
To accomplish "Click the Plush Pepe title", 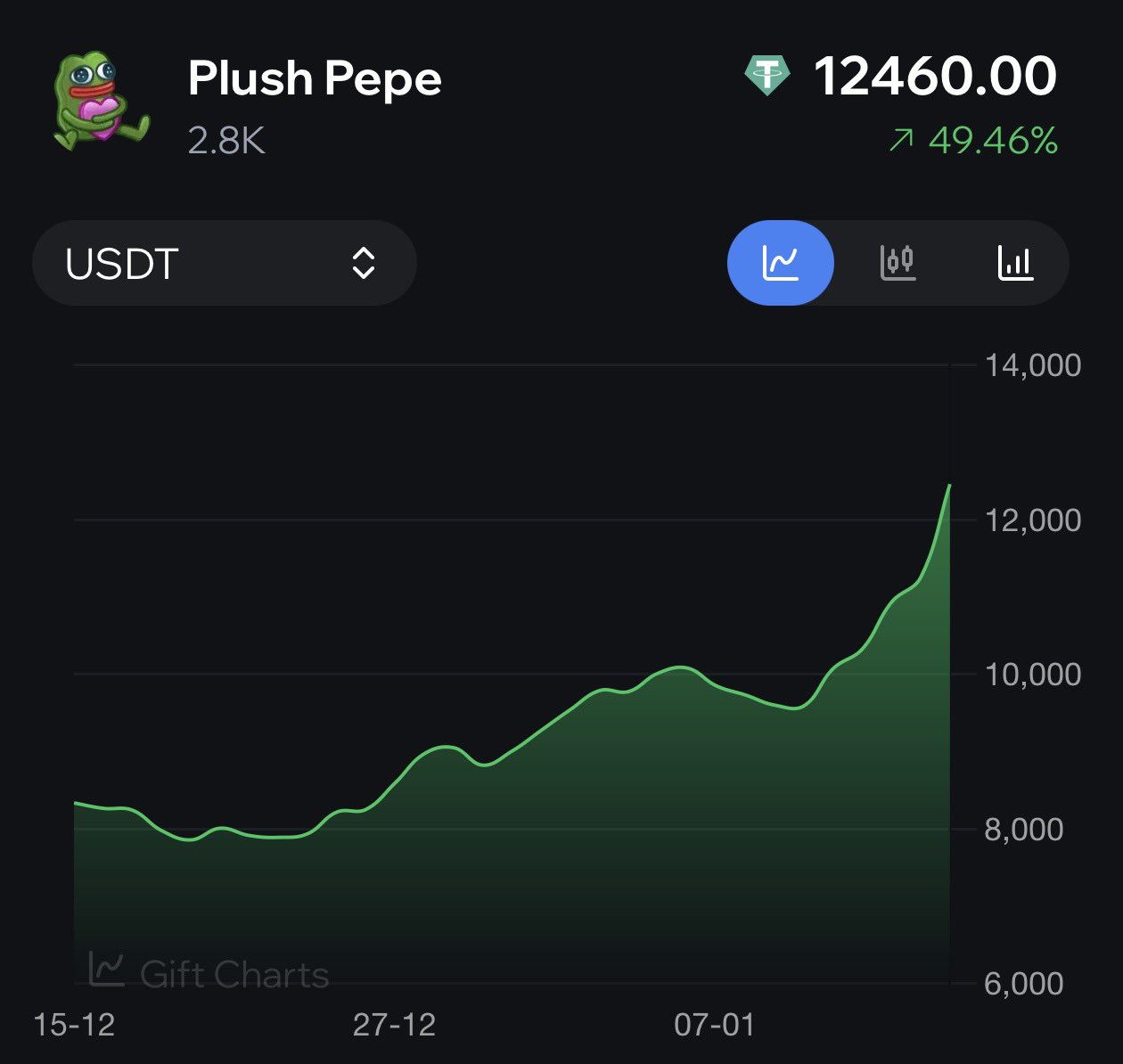I will click(315, 78).
